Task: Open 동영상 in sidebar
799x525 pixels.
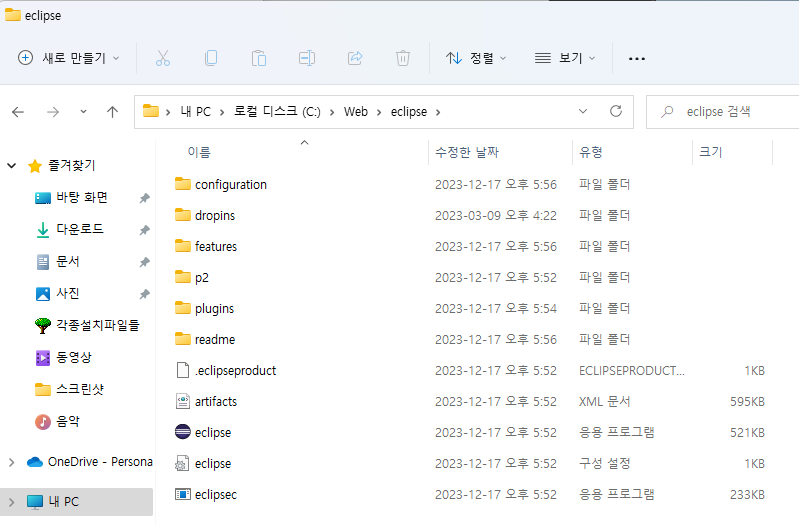Action: coord(73,357)
